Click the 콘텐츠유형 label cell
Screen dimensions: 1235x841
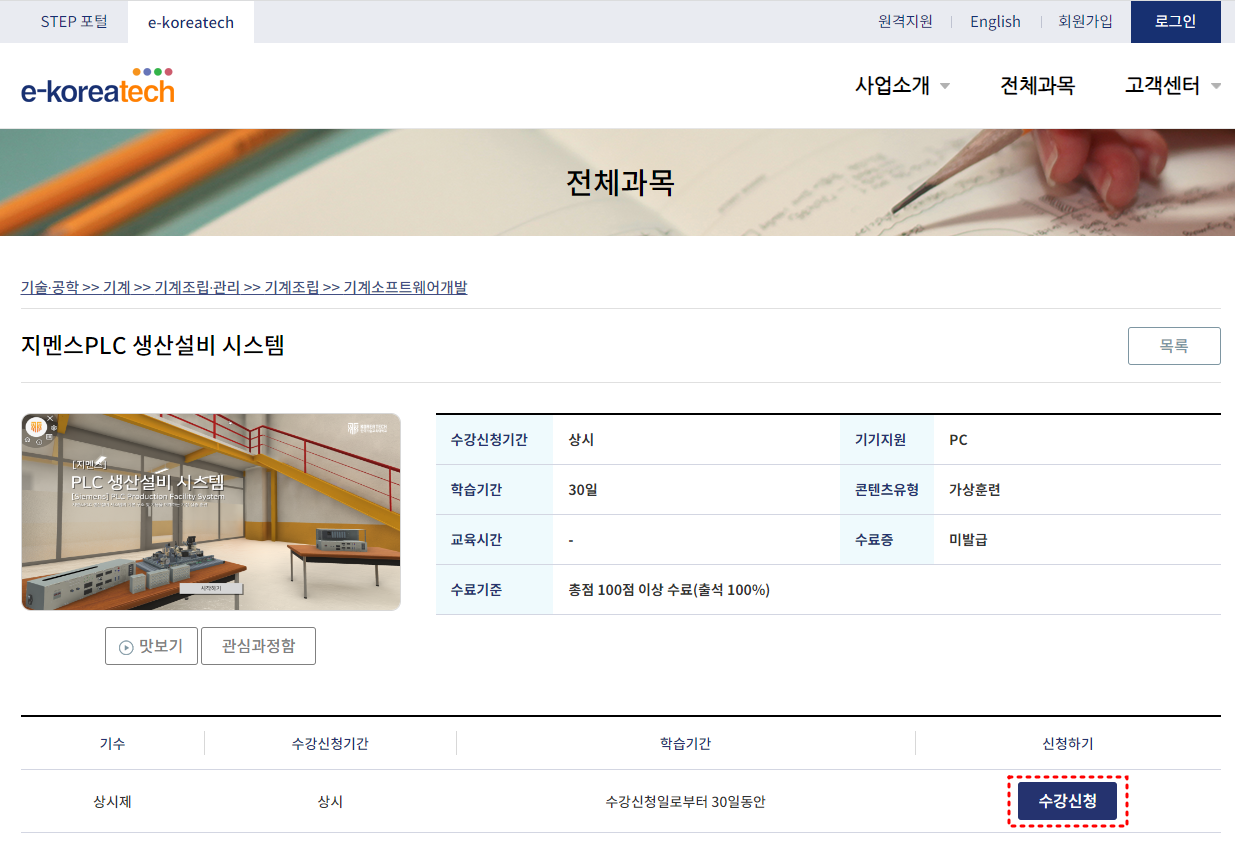pos(887,490)
